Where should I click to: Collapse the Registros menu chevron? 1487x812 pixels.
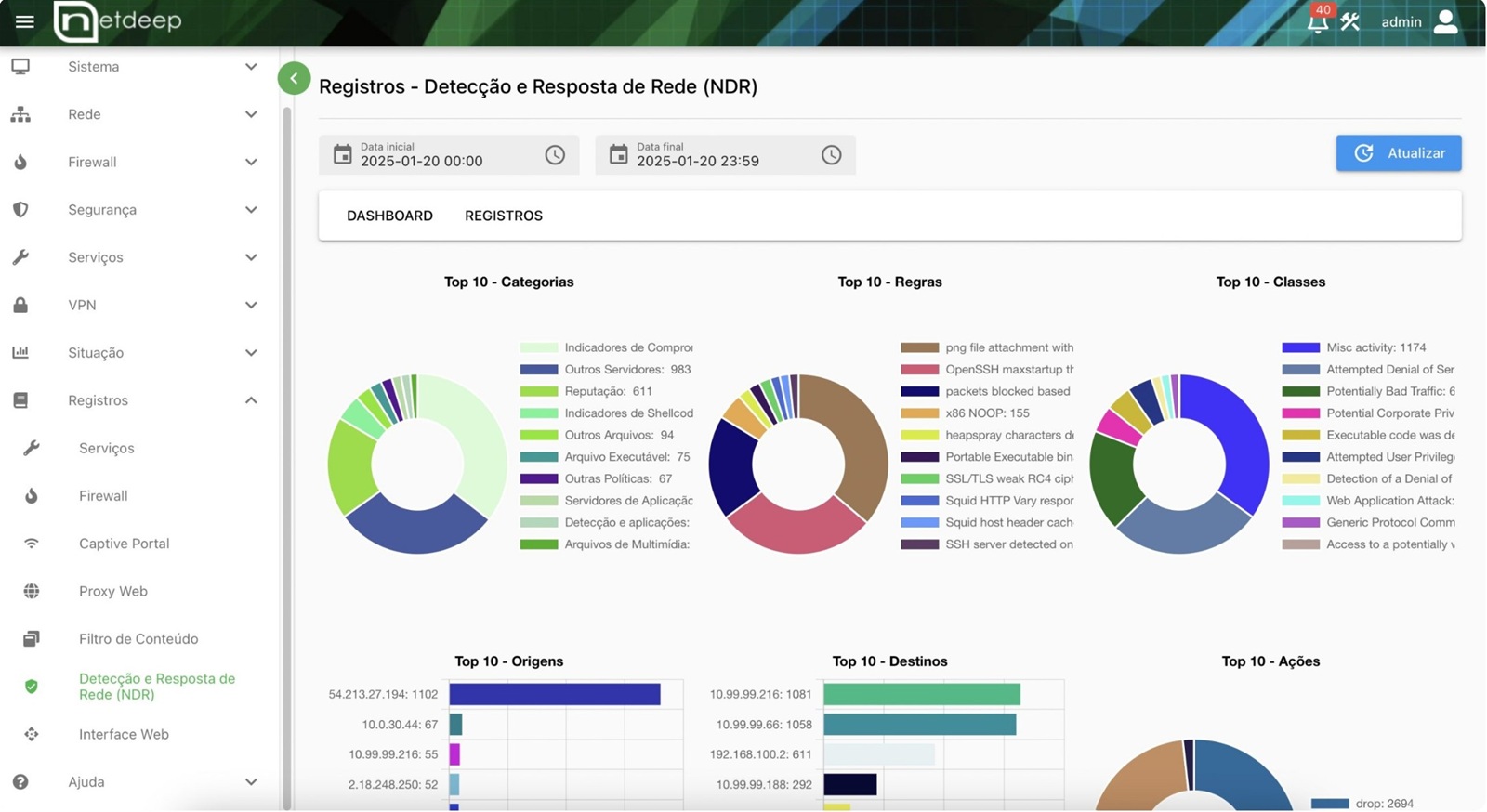251,400
